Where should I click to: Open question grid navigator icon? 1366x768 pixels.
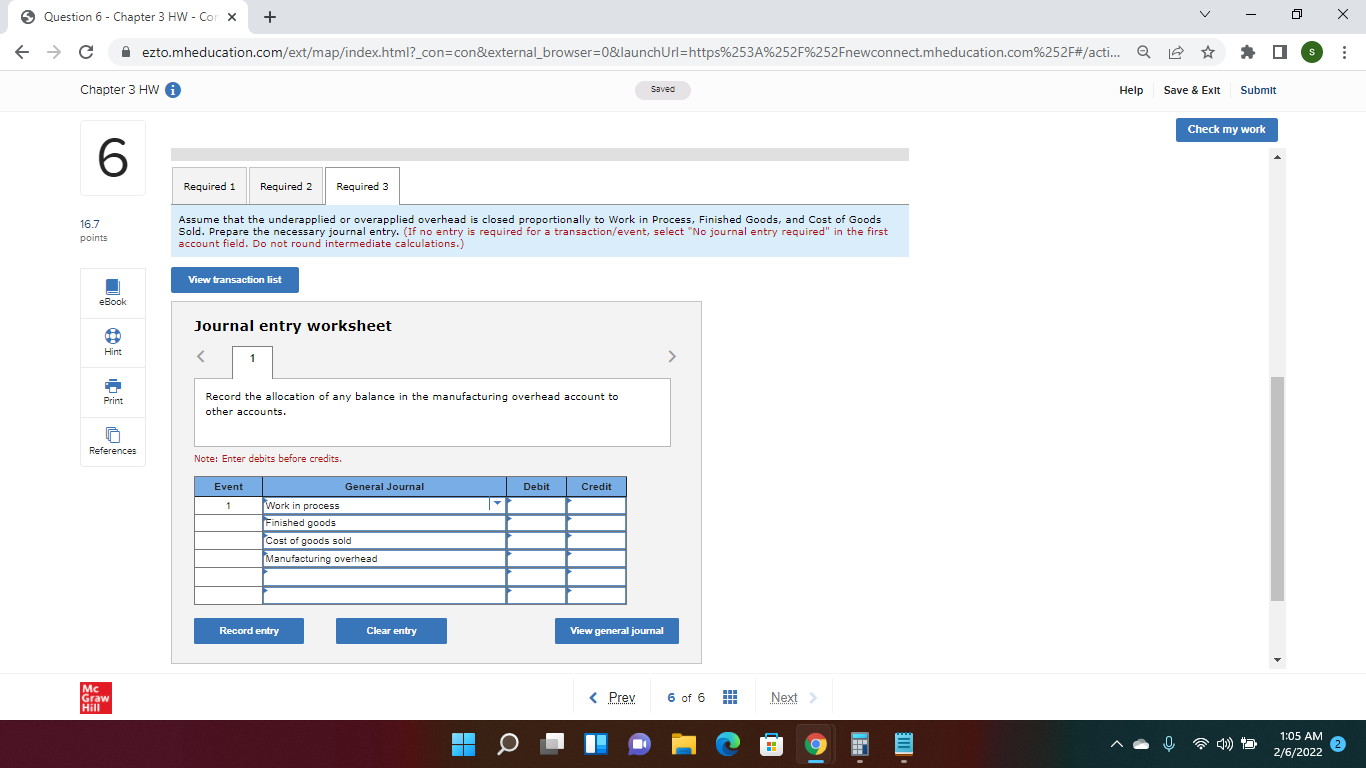coord(730,697)
